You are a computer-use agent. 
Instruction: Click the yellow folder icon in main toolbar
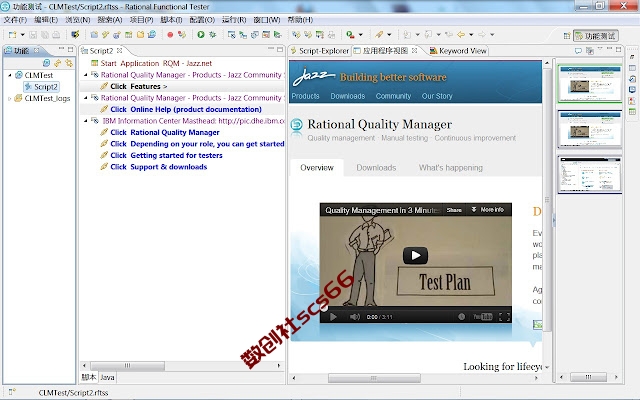coord(140,35)
